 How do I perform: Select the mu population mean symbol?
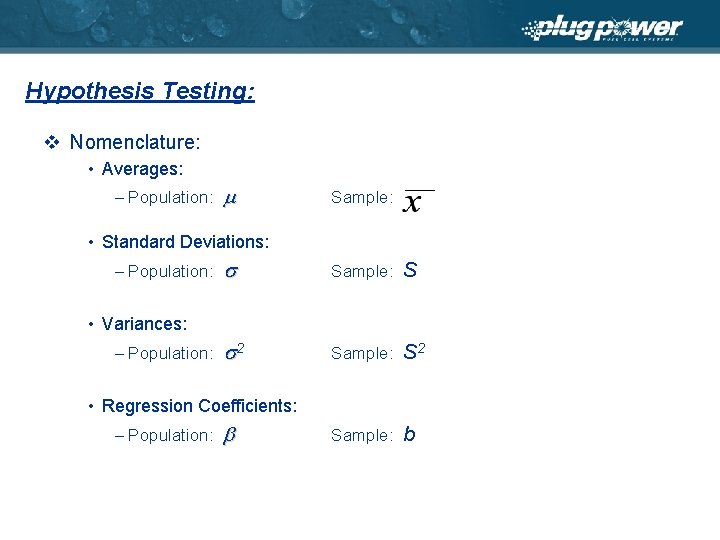point(230,199)
